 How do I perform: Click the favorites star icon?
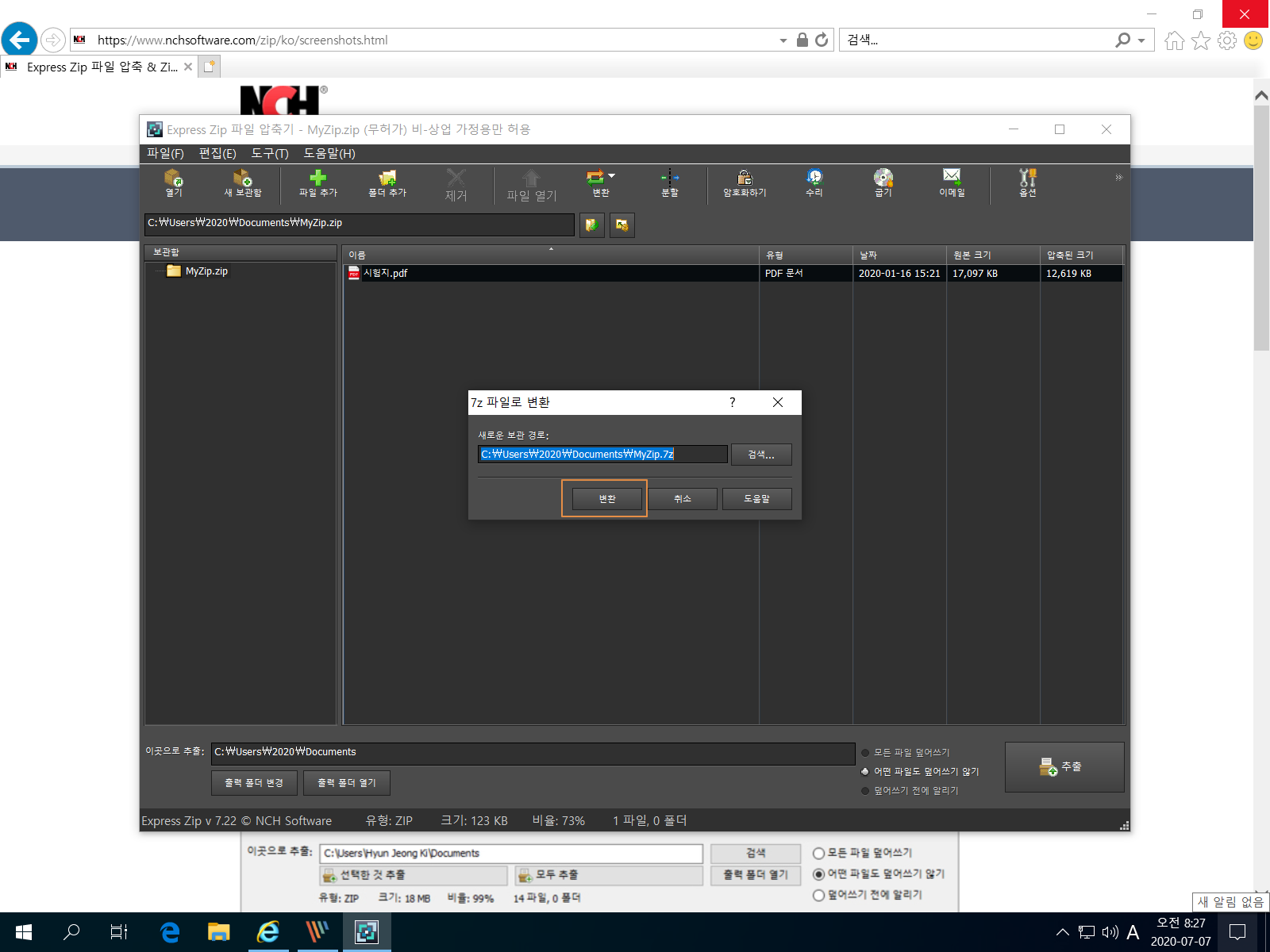tap(1201, 40)
